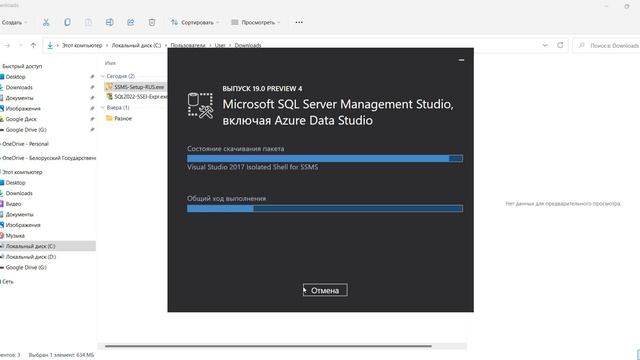Click Локальный диск (C:) in address breadcrumb

pyautogui.click(x=136, y=45)
